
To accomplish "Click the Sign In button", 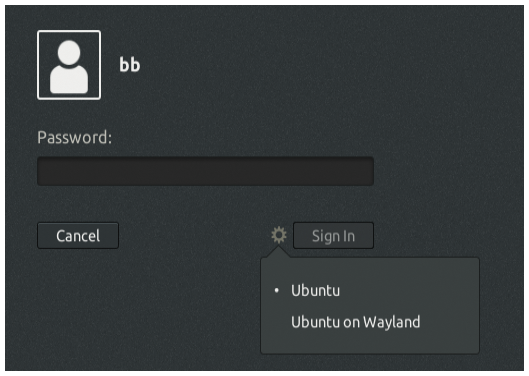I will pyautogui.click(x=333, y=236).
